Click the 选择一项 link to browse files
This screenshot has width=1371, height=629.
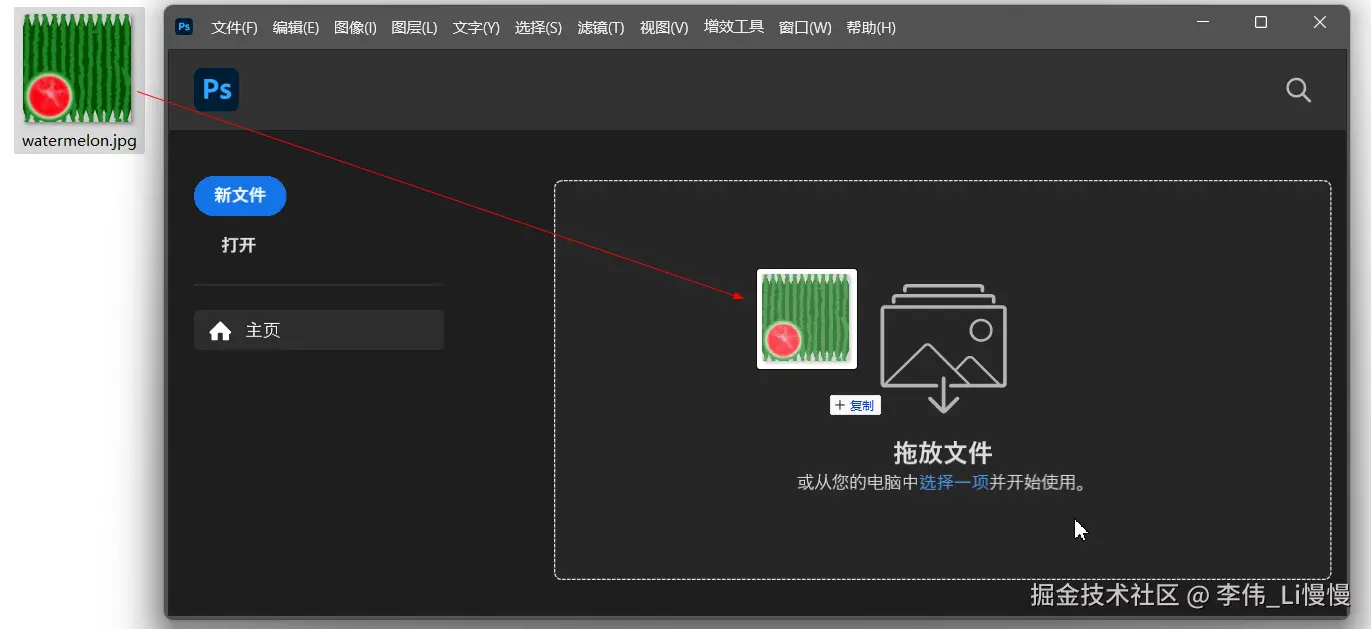click(954, 482)
